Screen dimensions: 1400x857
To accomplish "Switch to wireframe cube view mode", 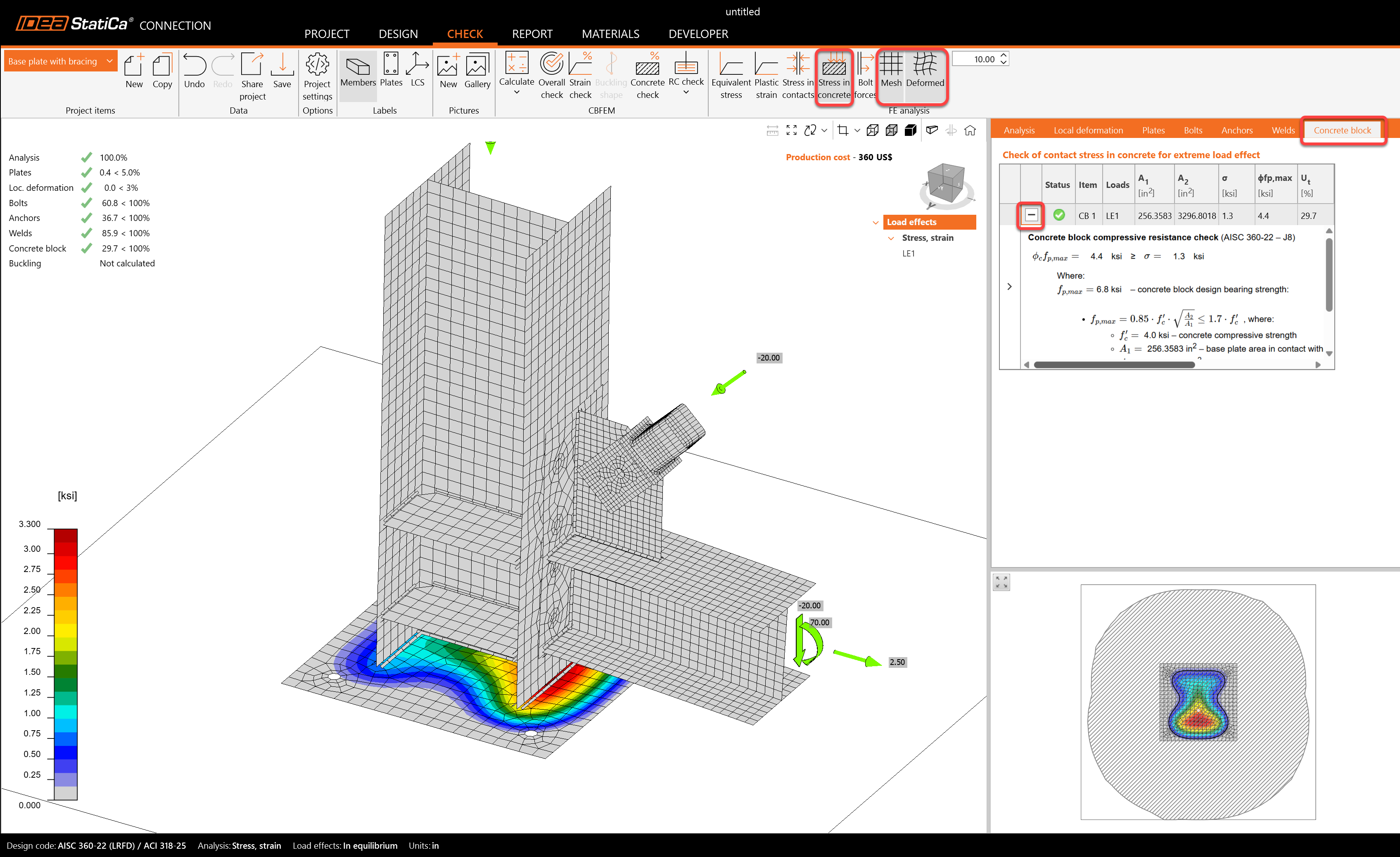I will (x=873, y=130).
